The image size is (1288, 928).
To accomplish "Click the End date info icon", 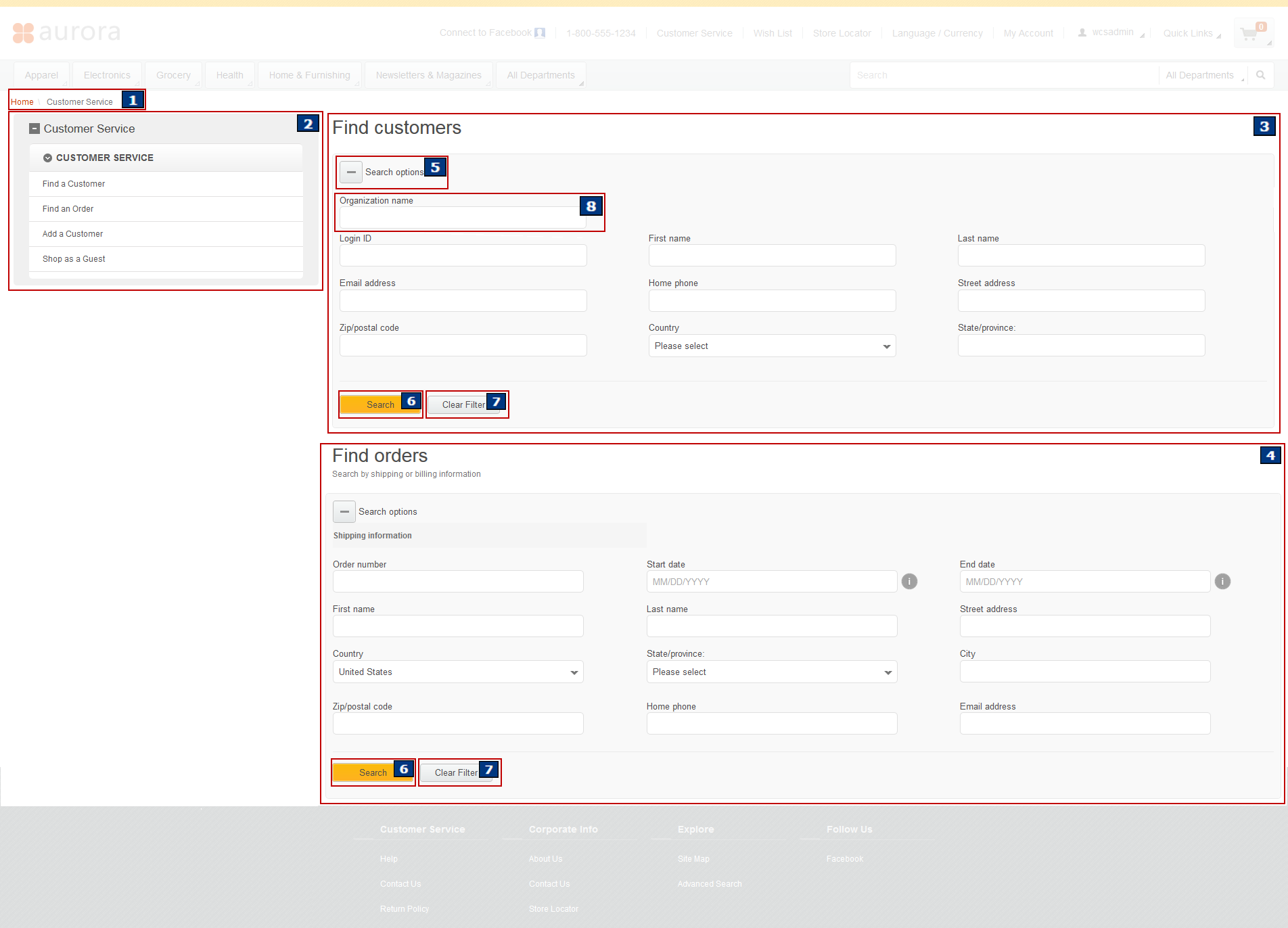I will click(x=1222, y=582).
